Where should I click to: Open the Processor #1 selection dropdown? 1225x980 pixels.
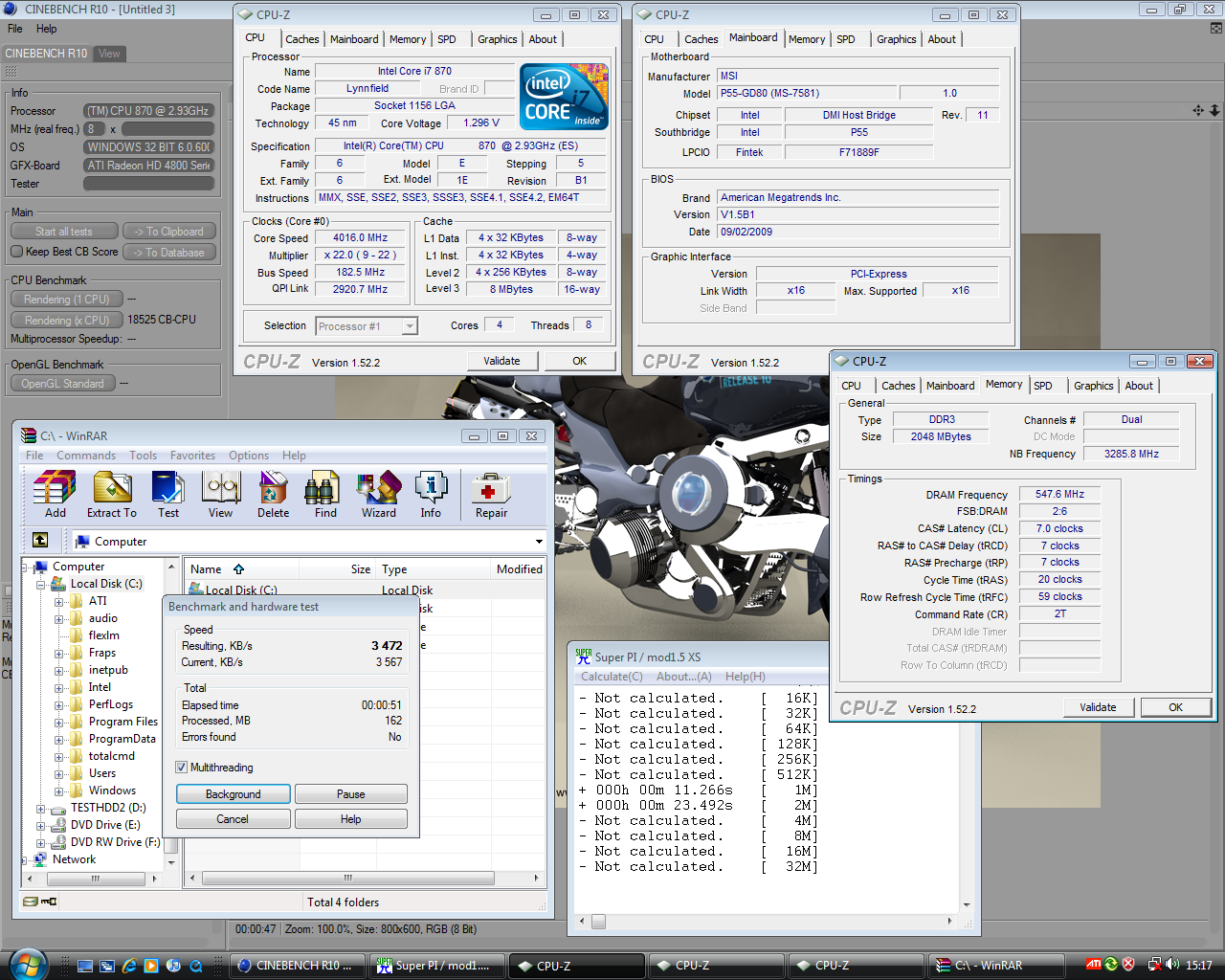click(x=410, y=326)
